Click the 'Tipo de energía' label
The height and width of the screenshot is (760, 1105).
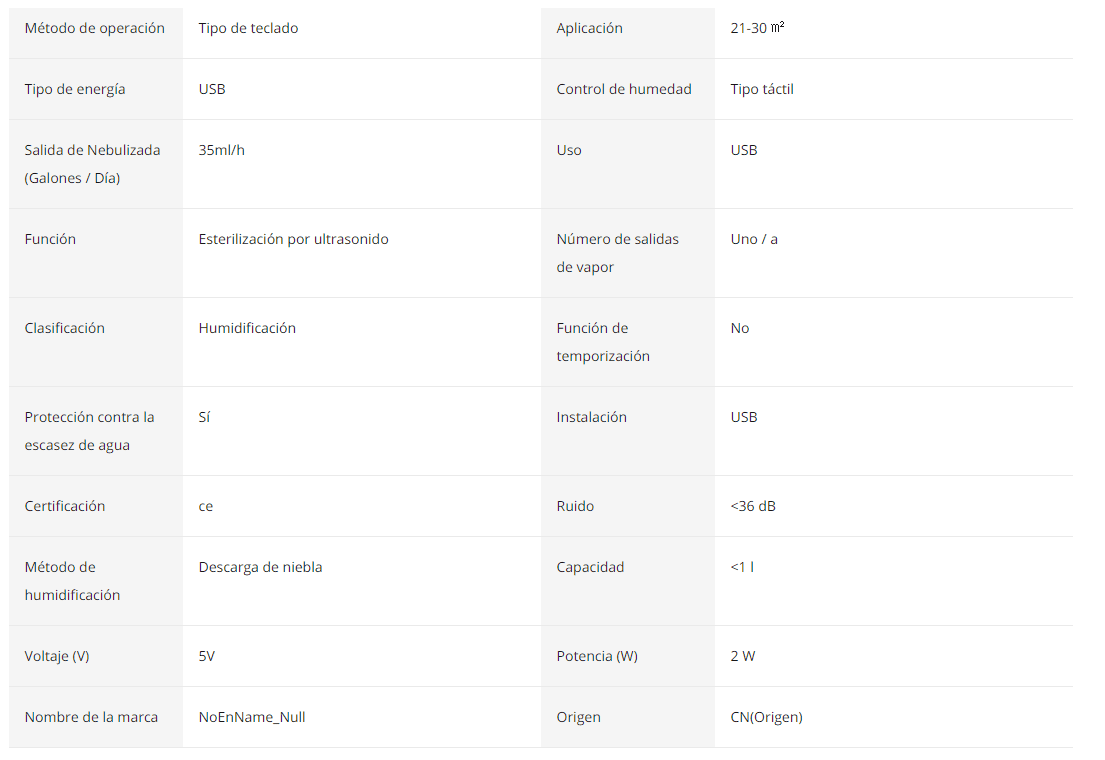pyautogui.click(x=75, y=90)
